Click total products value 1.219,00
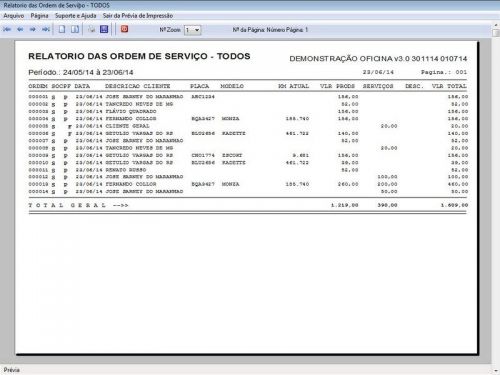The height and width of the screenshot is (375, 500). tap(345, 205)
